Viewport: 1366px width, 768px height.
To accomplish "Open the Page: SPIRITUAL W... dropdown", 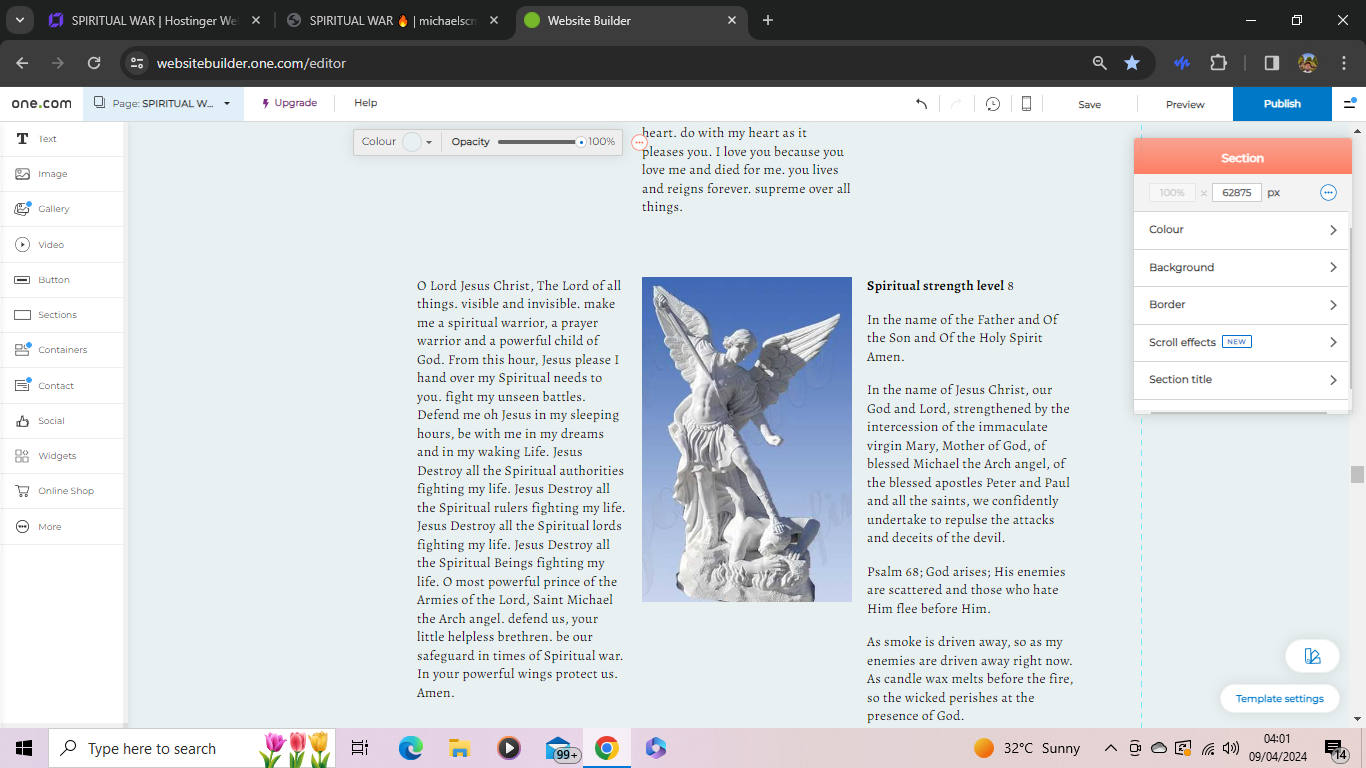I will [163, 103].
